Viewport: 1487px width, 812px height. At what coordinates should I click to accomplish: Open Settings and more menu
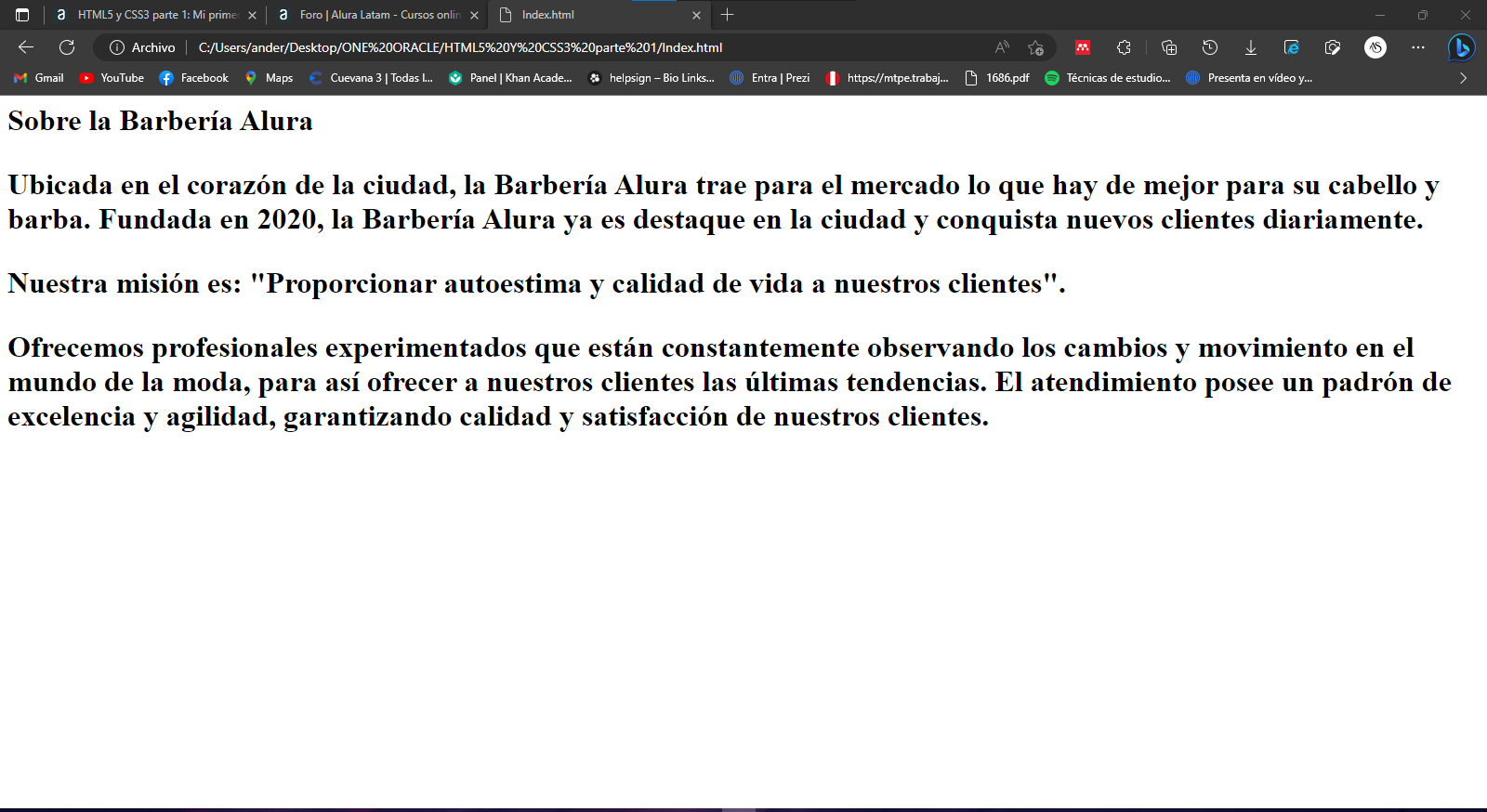coord(1418,47)
